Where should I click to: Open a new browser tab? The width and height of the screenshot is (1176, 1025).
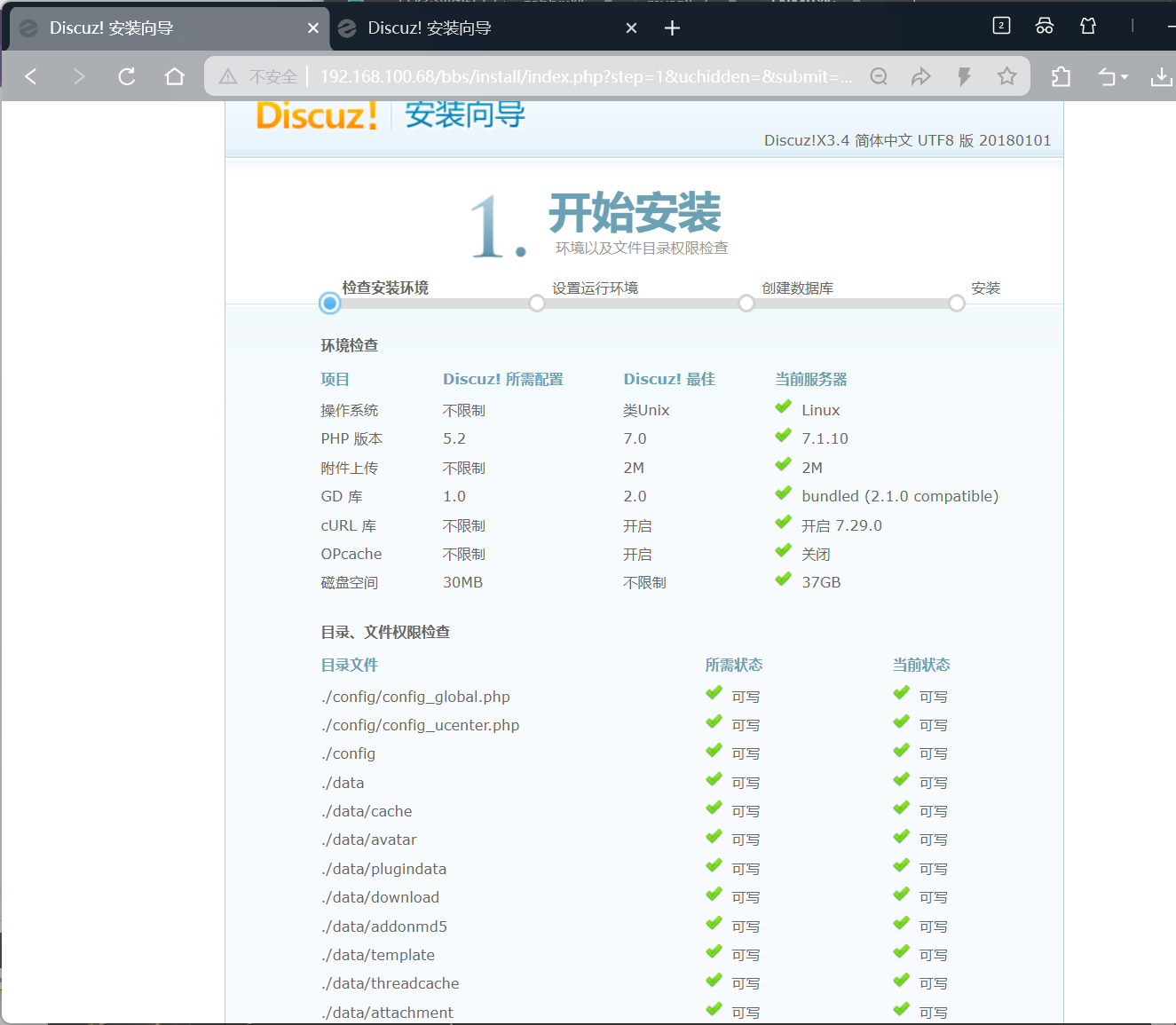point(672,28)
